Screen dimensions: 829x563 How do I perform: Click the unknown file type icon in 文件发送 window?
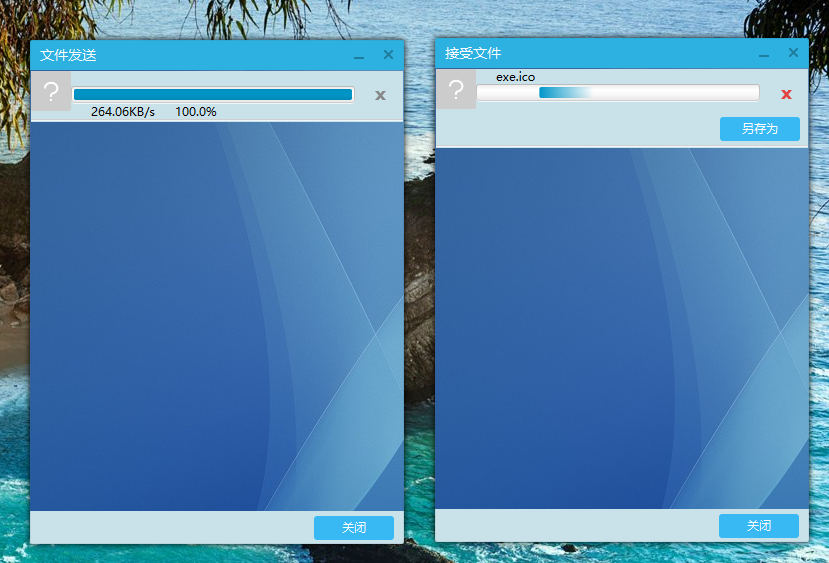(51, 92)
